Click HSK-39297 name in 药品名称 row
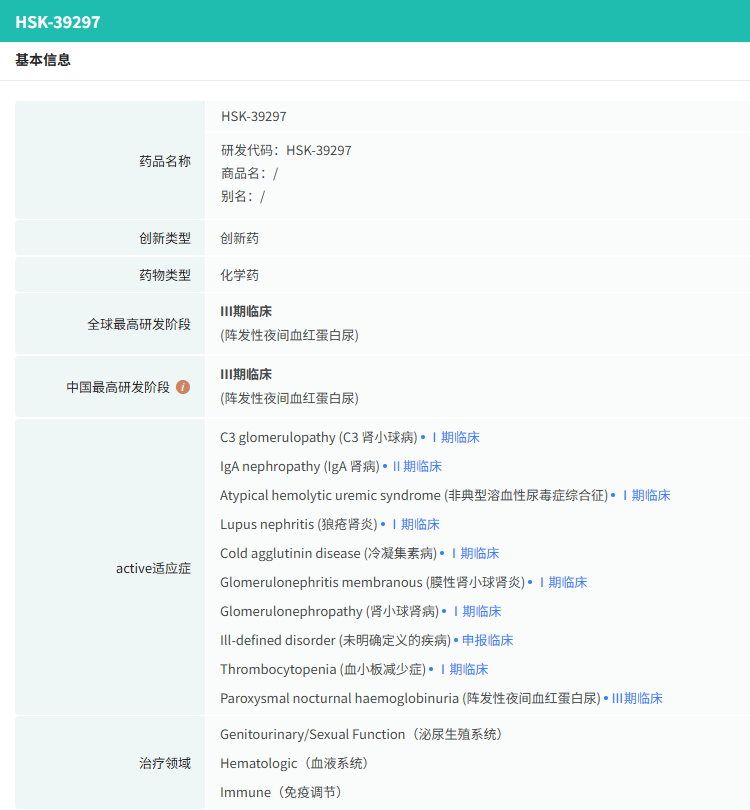Screen dimensions: 750x810 pos(254,116)
